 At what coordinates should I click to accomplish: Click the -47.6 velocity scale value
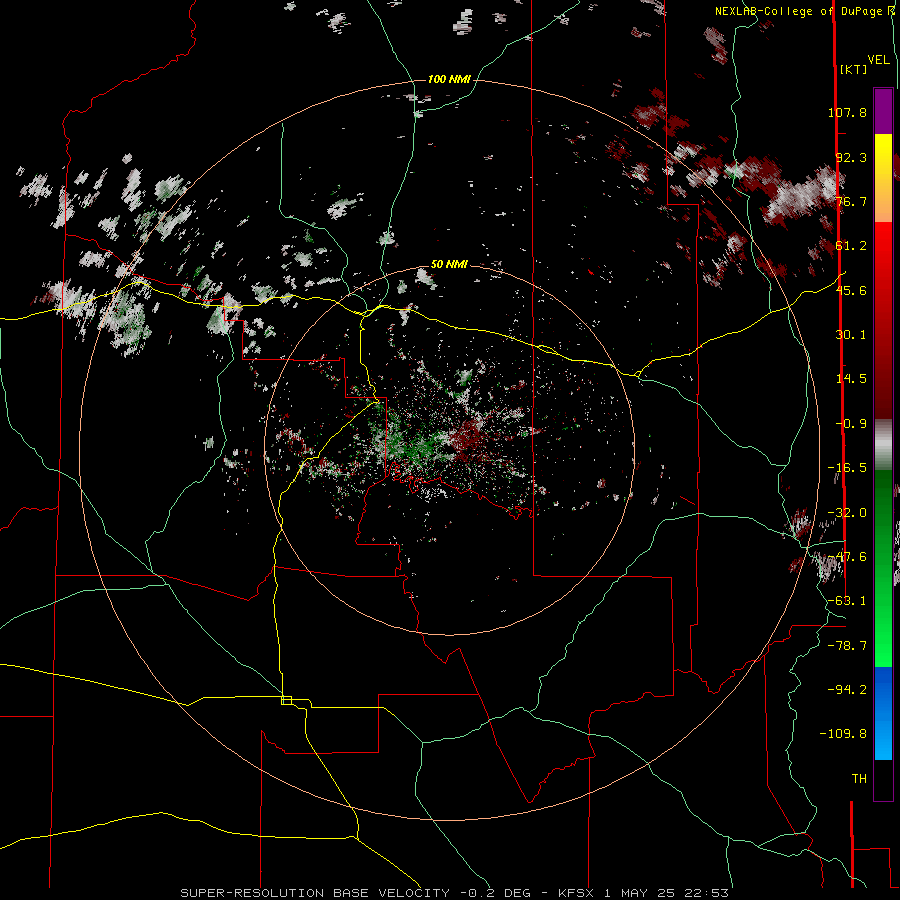[847, 557]
